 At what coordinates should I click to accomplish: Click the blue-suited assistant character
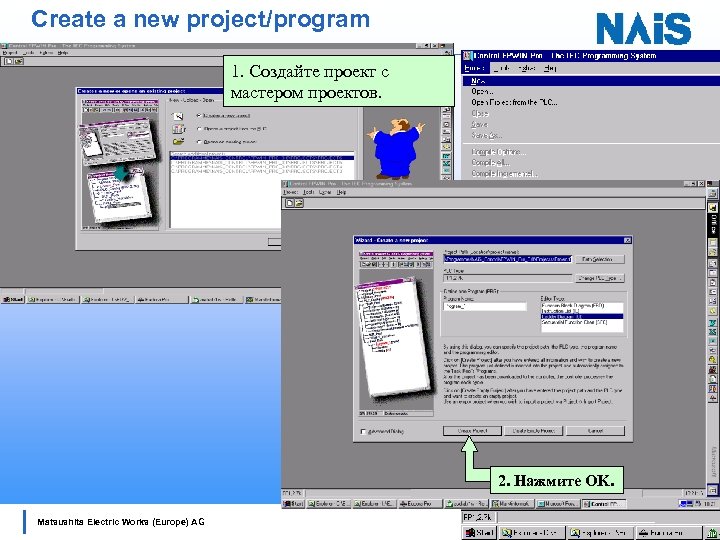(395, 148)
